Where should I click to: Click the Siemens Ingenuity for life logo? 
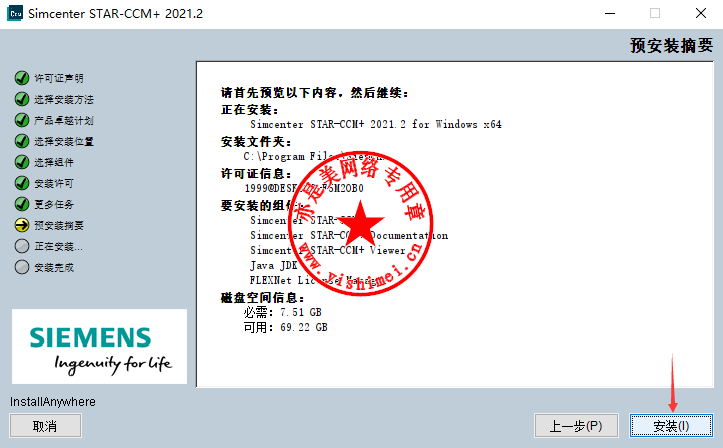(x=100, y=347)
